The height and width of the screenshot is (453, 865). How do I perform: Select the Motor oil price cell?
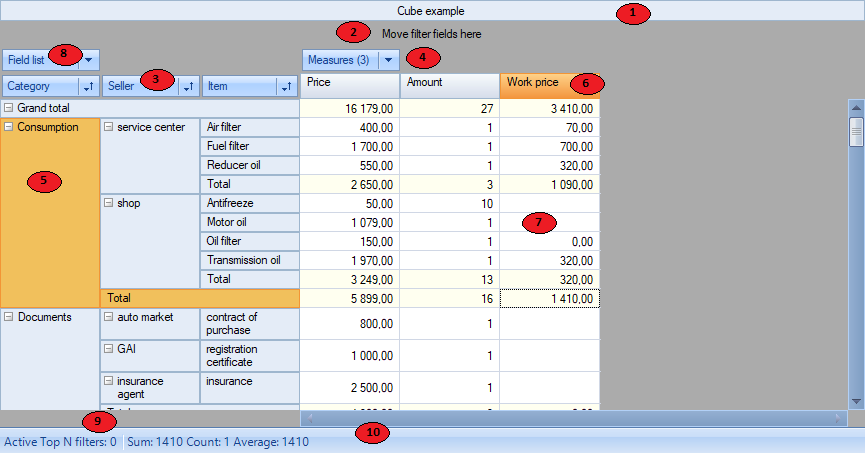(x=349, y=222)
